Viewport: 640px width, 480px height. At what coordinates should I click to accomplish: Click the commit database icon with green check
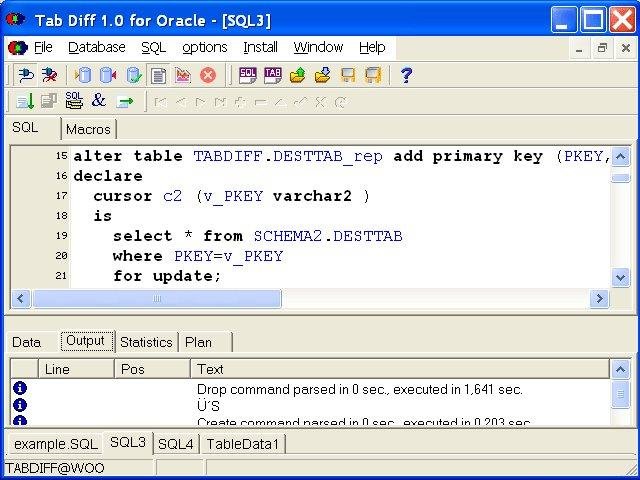point(133,76)
